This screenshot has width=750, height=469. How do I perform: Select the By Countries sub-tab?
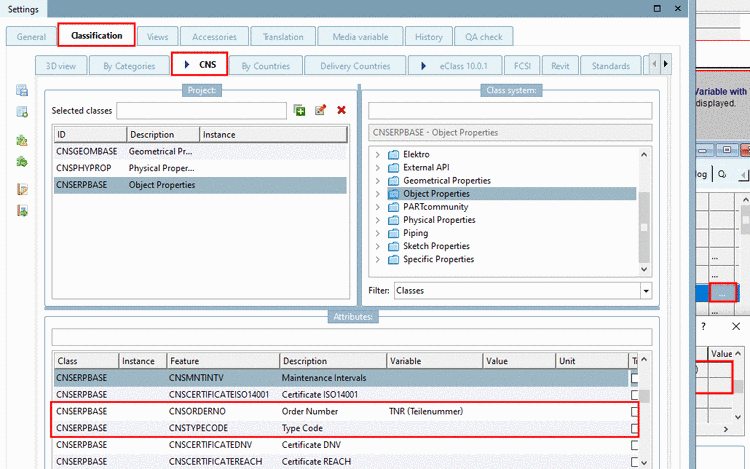265,66
